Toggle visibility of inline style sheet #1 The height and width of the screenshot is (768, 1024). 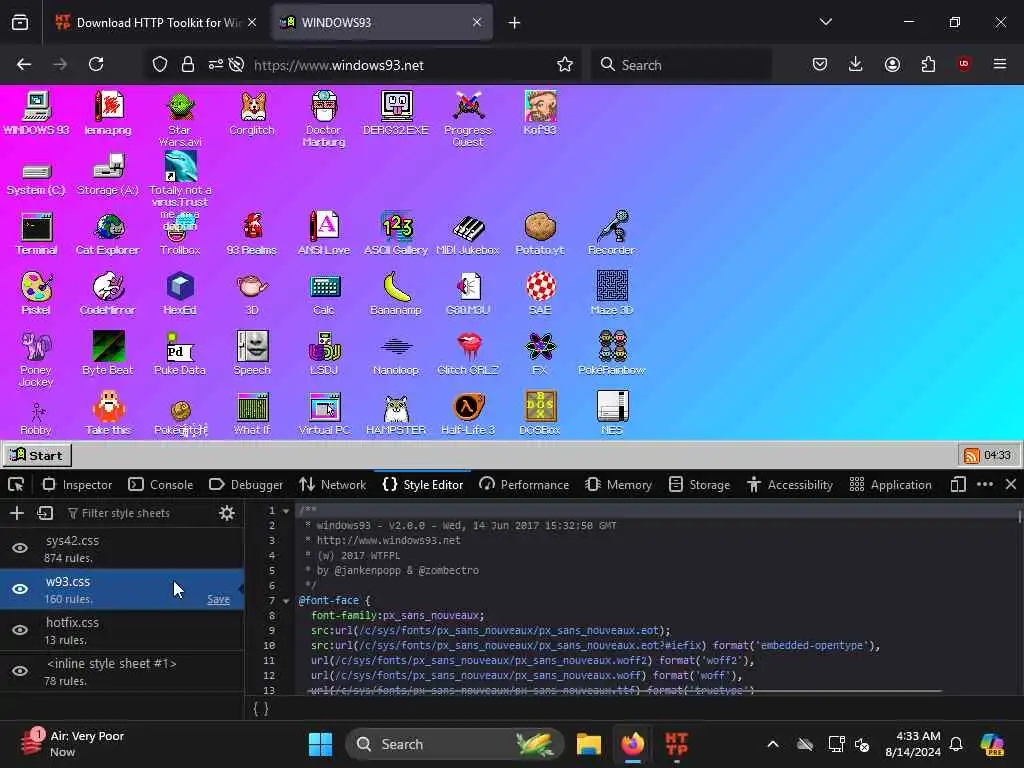(20, 671)
